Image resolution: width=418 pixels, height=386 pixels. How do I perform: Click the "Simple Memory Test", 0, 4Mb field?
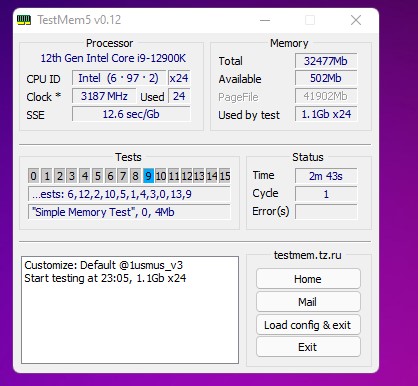coord(129,212)
